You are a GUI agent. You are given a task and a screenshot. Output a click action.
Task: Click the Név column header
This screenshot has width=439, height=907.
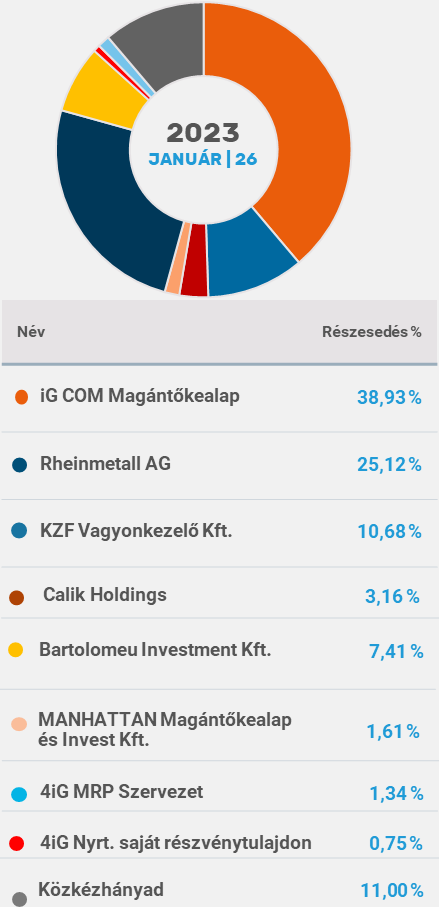31,332
